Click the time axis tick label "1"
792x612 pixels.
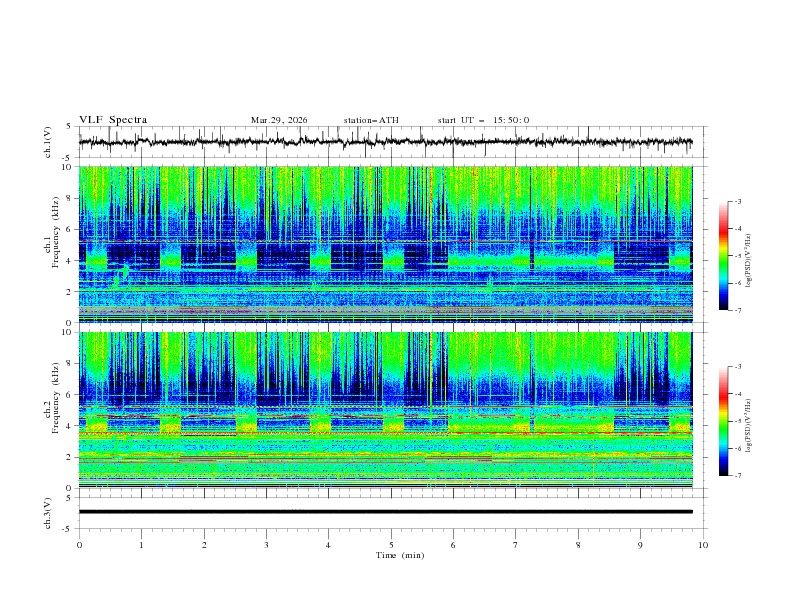(x=141, y=545)
